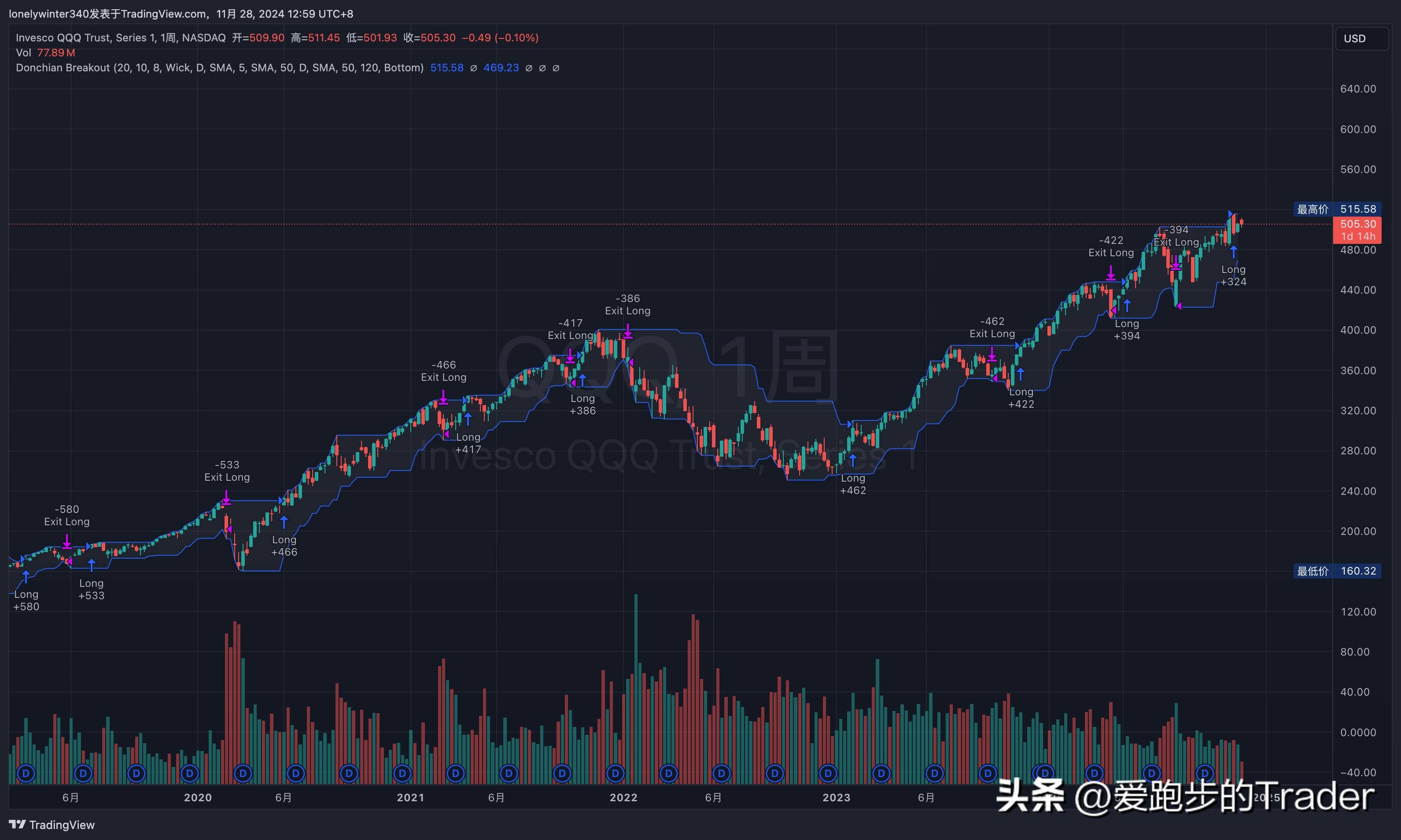Click the magenta exit arrow below -386 Exit Long
Screen dimensions: 1401x840
628,331
